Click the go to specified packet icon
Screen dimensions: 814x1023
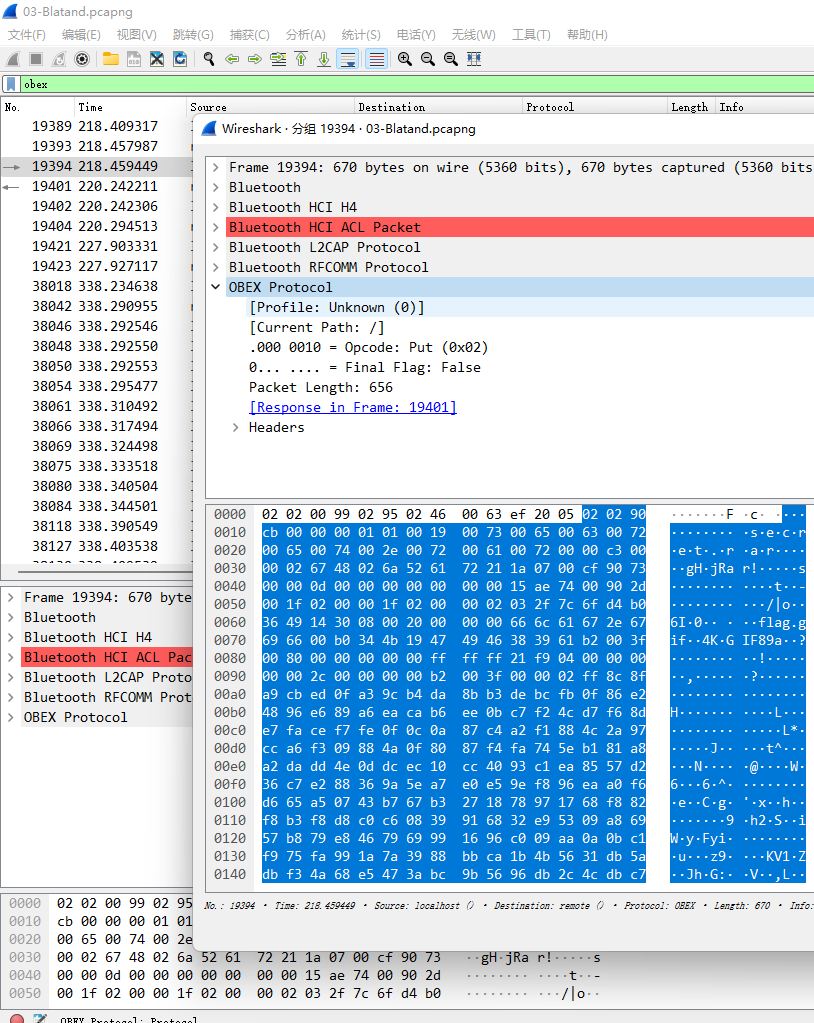pyautogui.click(x=279, y=59)
